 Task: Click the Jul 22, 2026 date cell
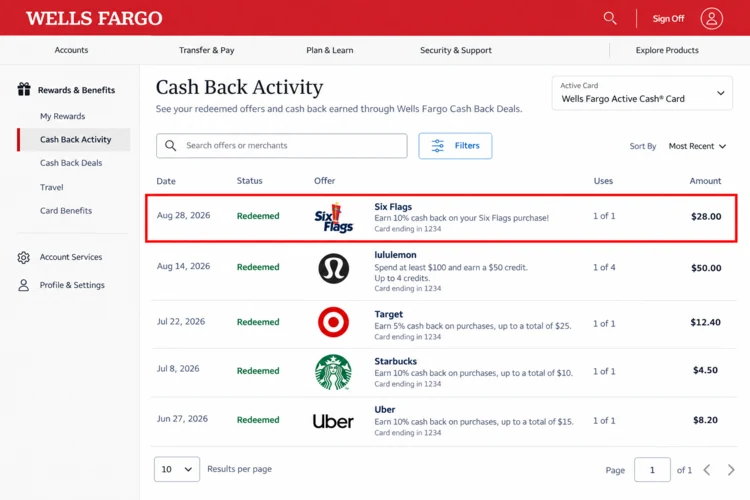pyautogui.click(x=181, y=322)
